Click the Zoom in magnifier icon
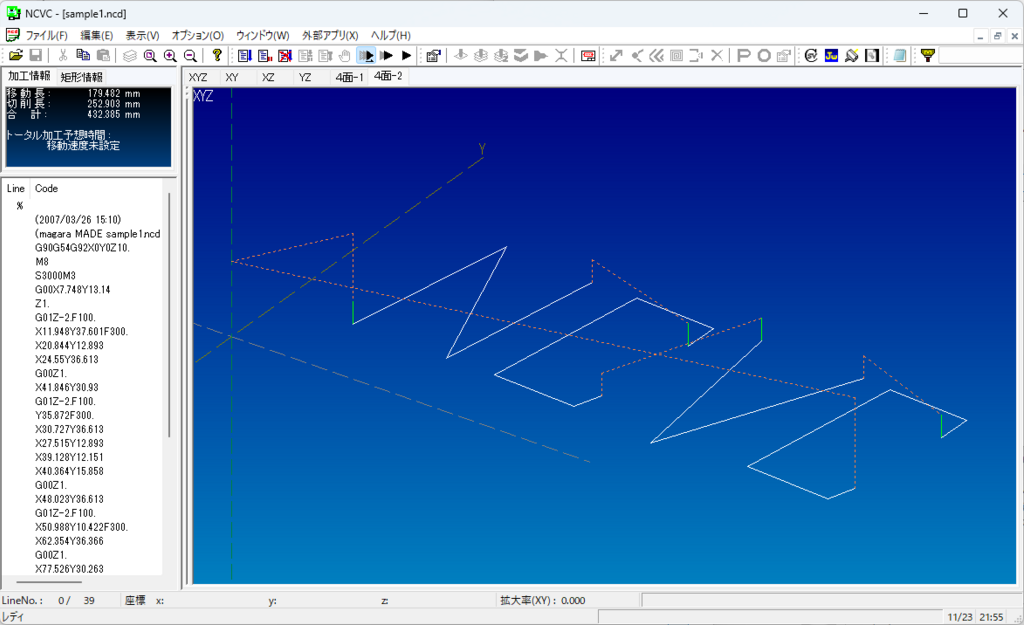1024x625 pixels. [x=170, y=56]
